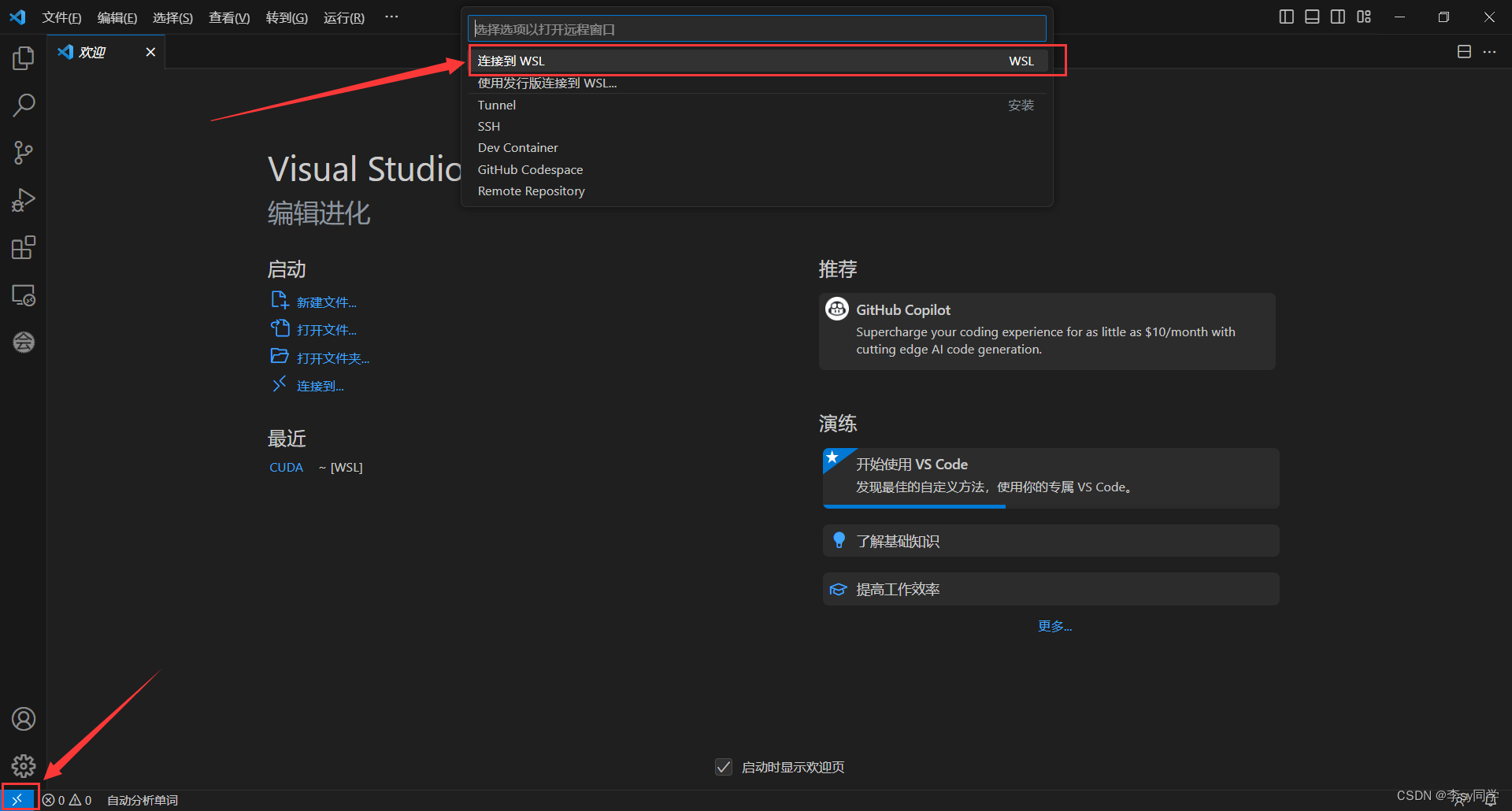The width and height of the screenshot is (1512, 811).
Task: Open the File menu
Action: coord(61,17)
